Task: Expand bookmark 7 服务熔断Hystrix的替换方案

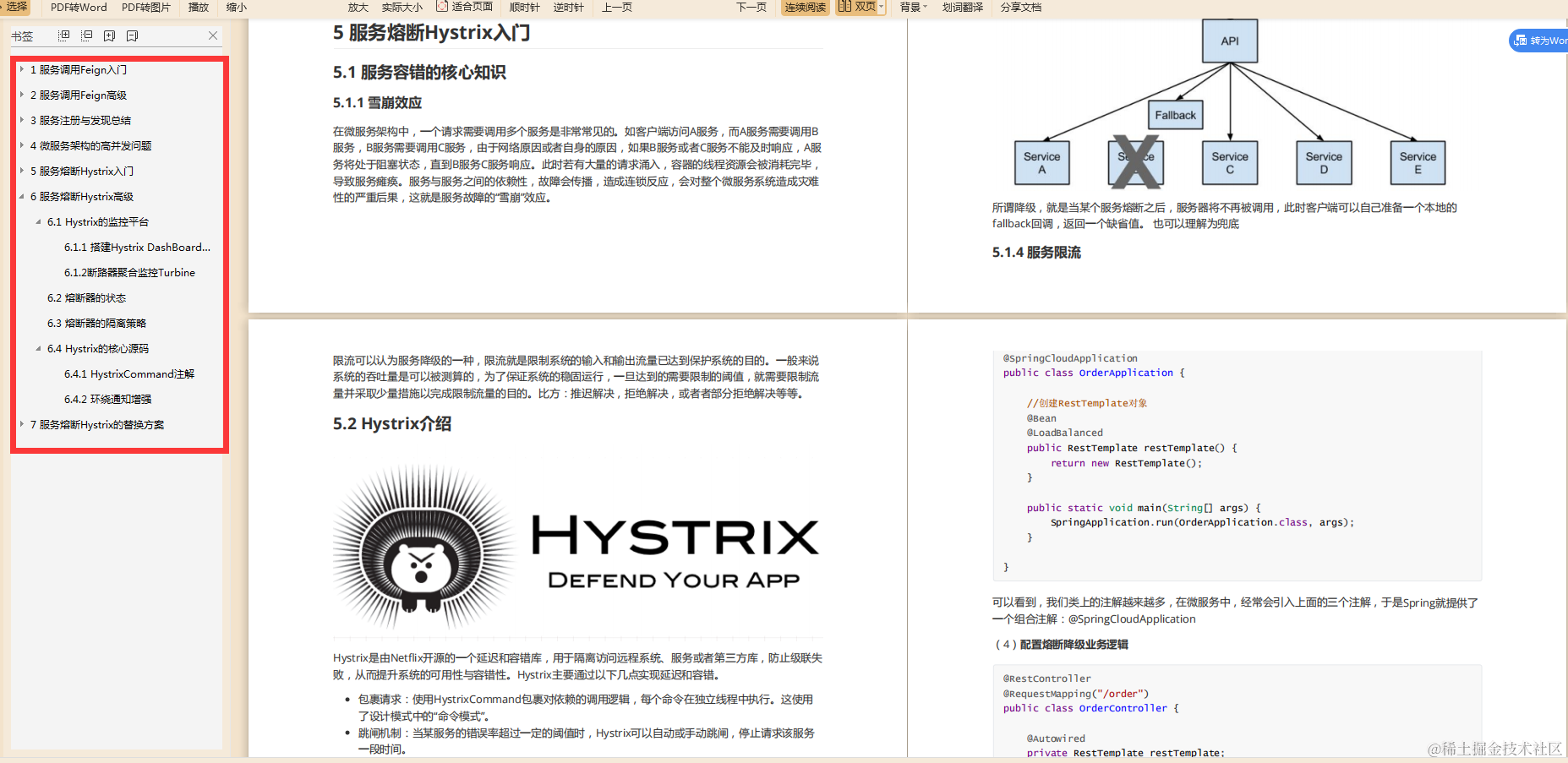Action: coord(22,424)
